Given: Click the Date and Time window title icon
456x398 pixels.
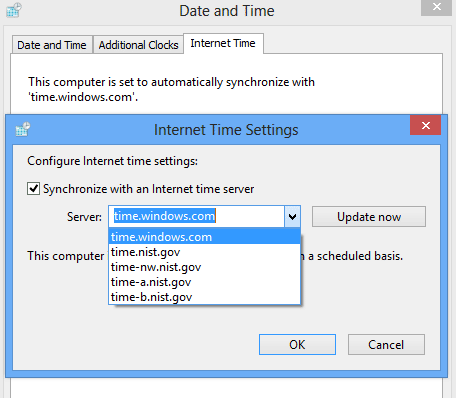Looking at the screenshot, I should pyautogui.click(x=14, y=10).
